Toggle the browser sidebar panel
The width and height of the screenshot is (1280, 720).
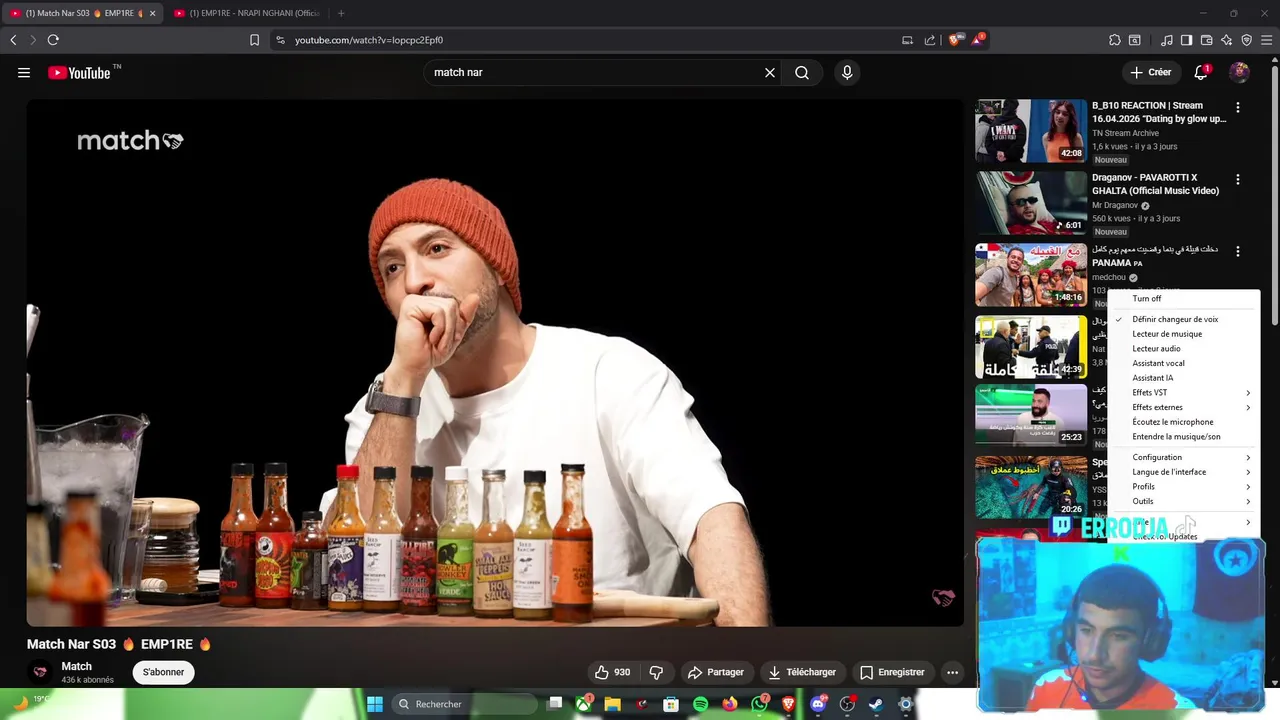click(x=1186, y=40)
